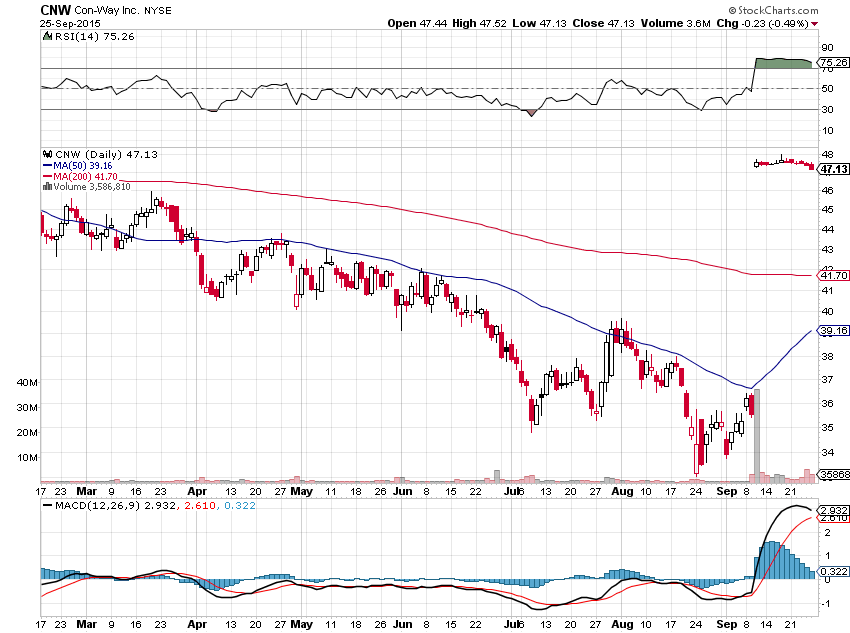Click the Close 47.13 header value
This screenshot has height=633, width=850.
603,23
